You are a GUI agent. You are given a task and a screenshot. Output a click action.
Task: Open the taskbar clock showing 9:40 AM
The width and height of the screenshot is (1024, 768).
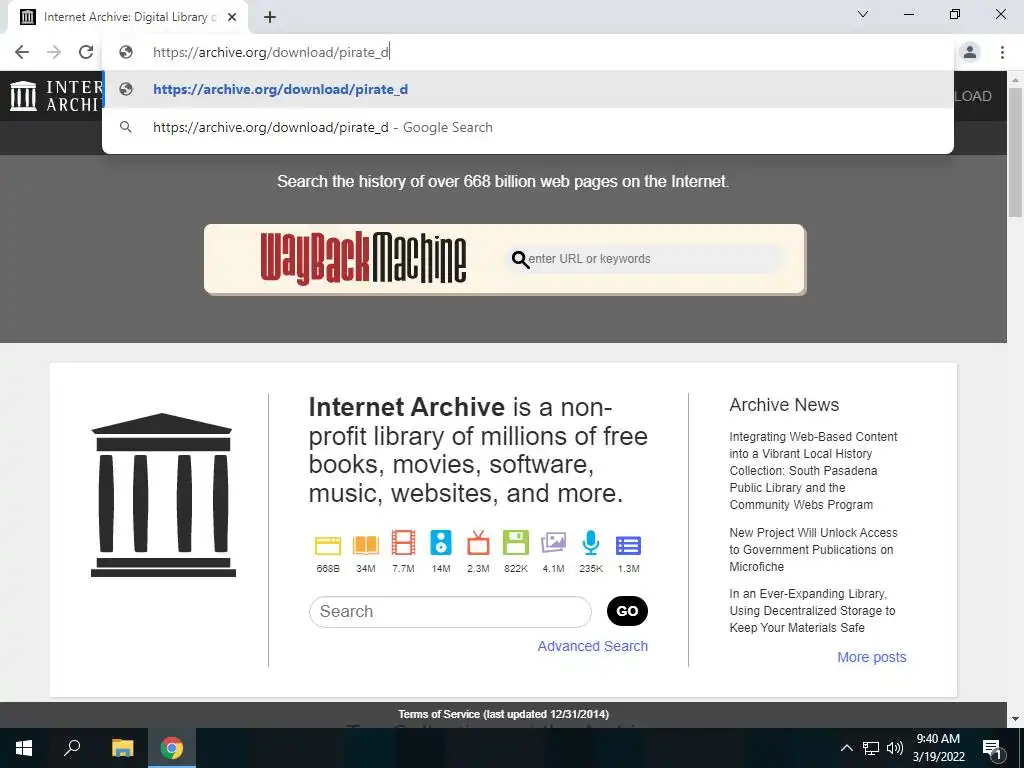point(938,748)
